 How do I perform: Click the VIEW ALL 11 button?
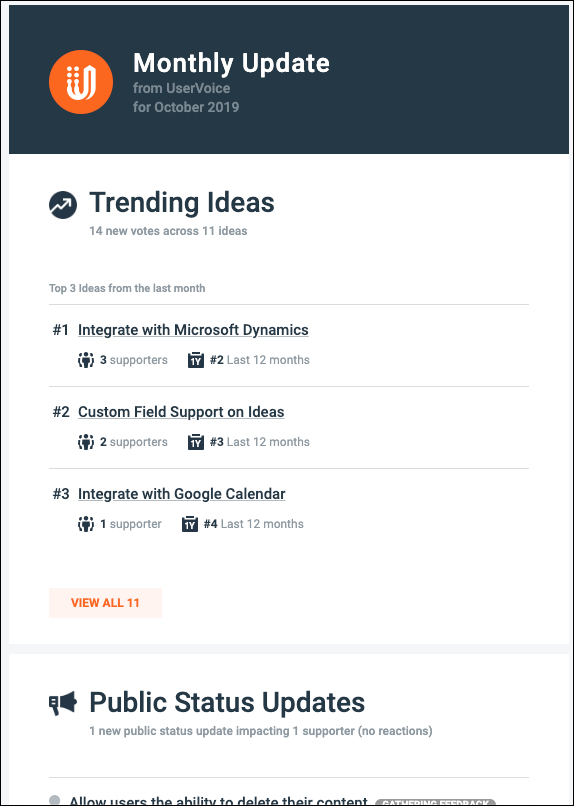tap(105, 603)
